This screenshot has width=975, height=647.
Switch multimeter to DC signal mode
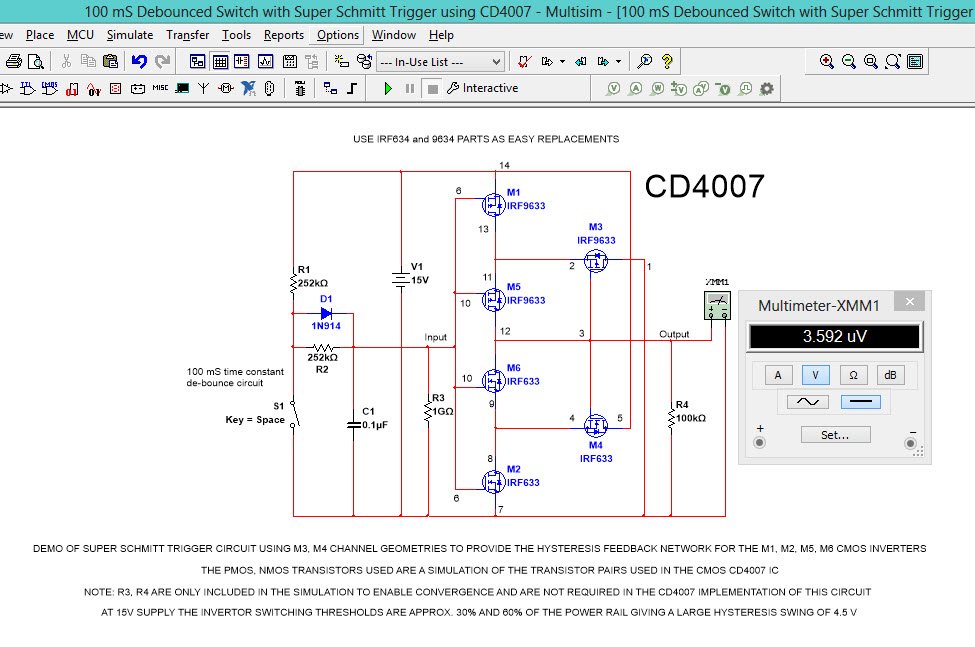coord(861,402)
